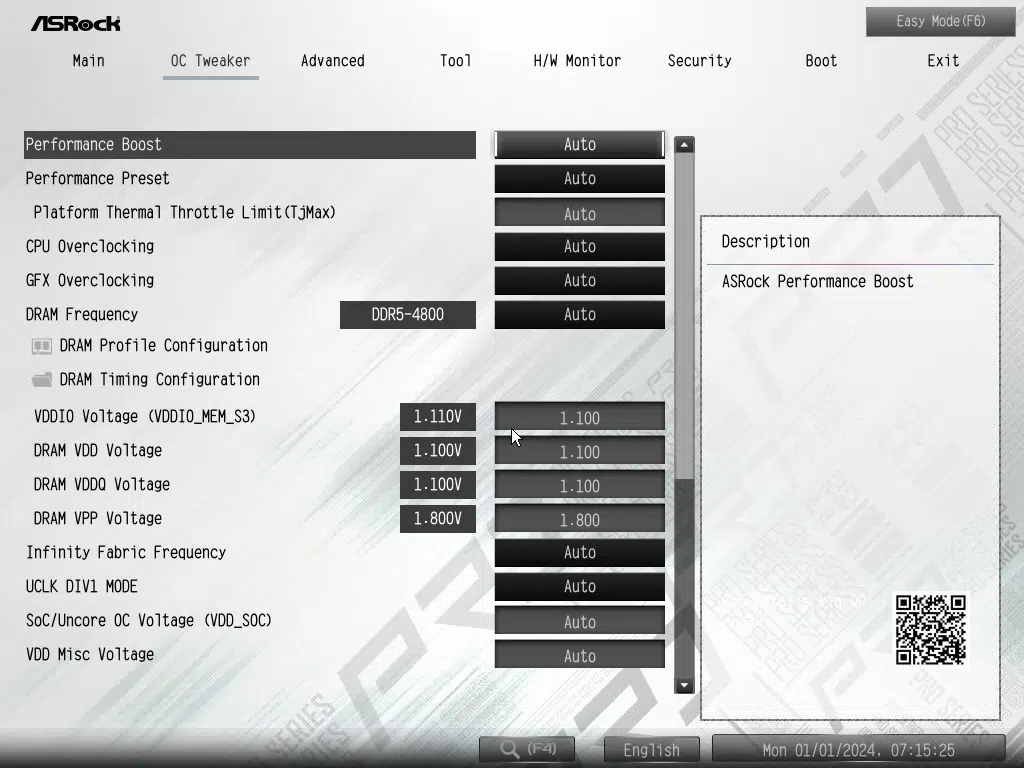Image resolution: width=1024 pixels, height=768 pixels.
Task: Open the Infinity Fabric Frequency dropdown
Action: click(x=579, y=553)
